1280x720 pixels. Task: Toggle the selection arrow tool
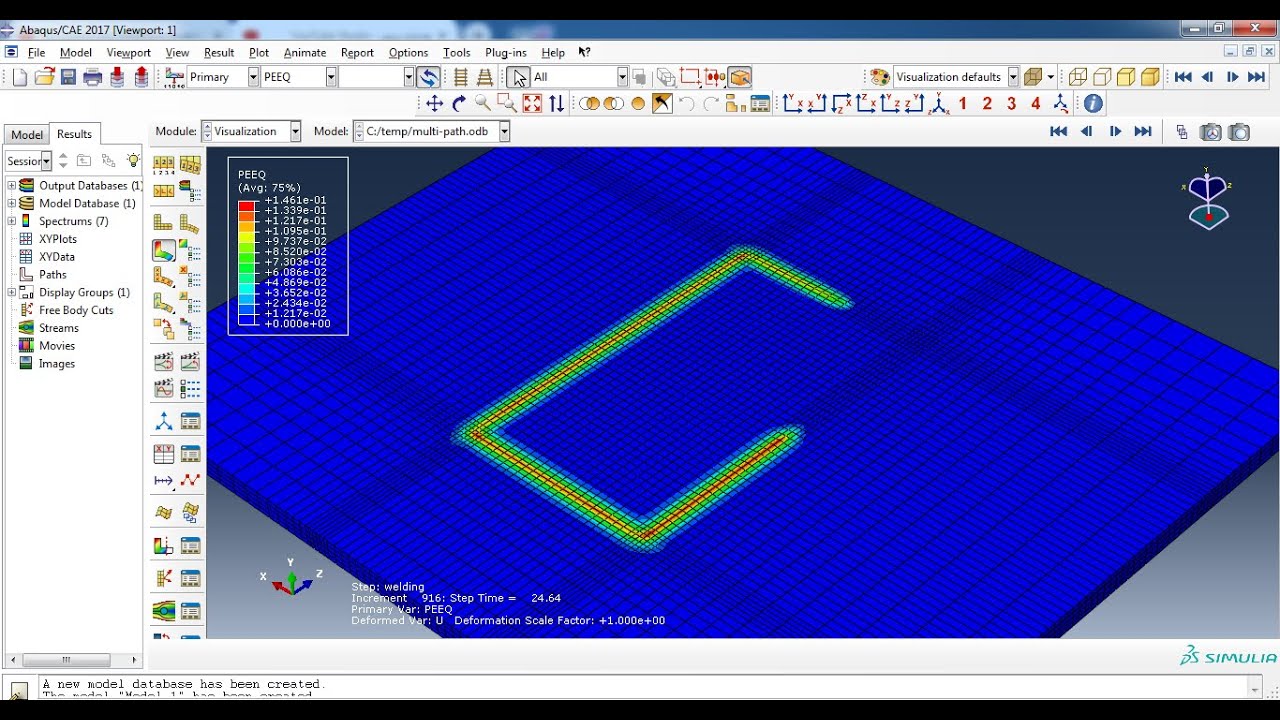pos(518,77)
